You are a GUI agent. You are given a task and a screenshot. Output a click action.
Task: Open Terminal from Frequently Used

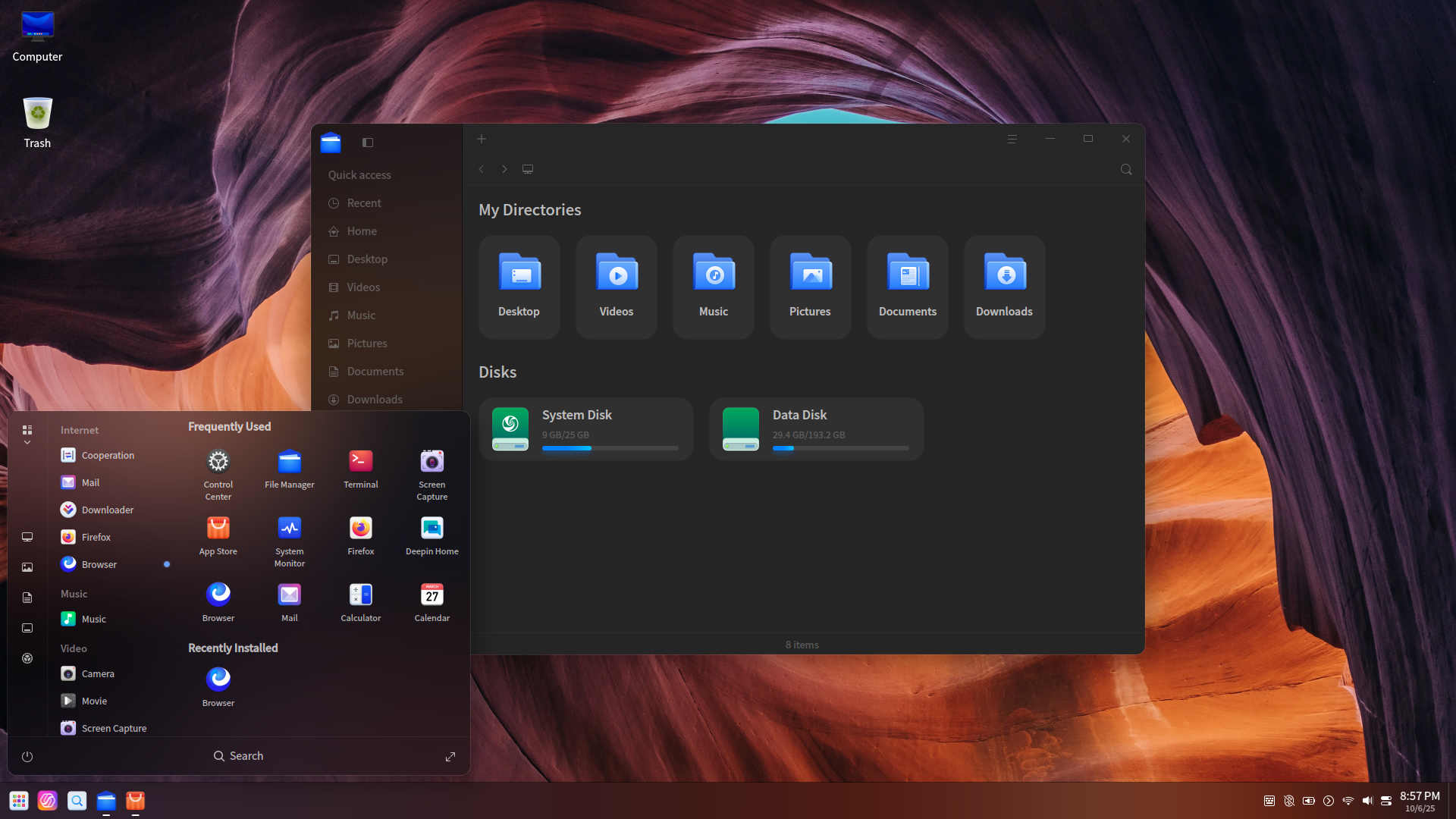tap(360, 462)
